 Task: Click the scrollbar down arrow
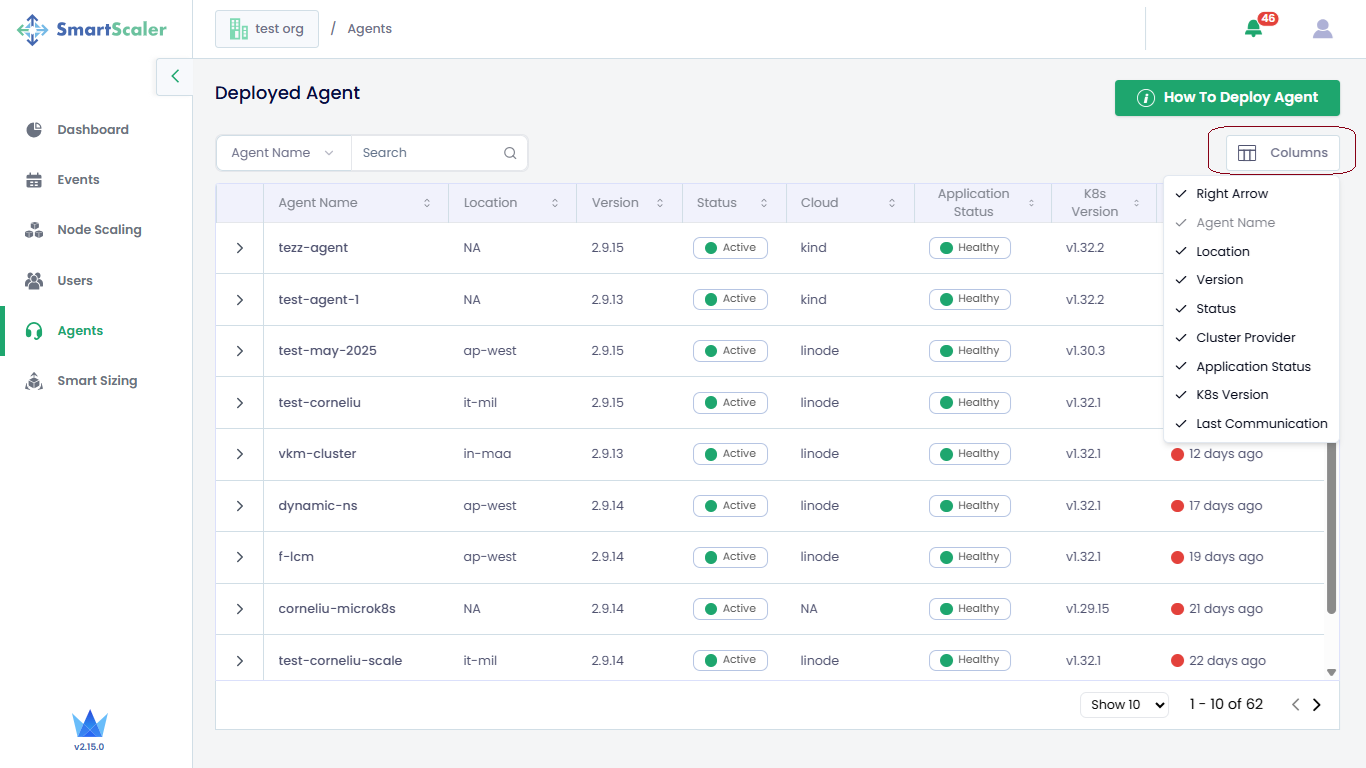[1331, 673]
